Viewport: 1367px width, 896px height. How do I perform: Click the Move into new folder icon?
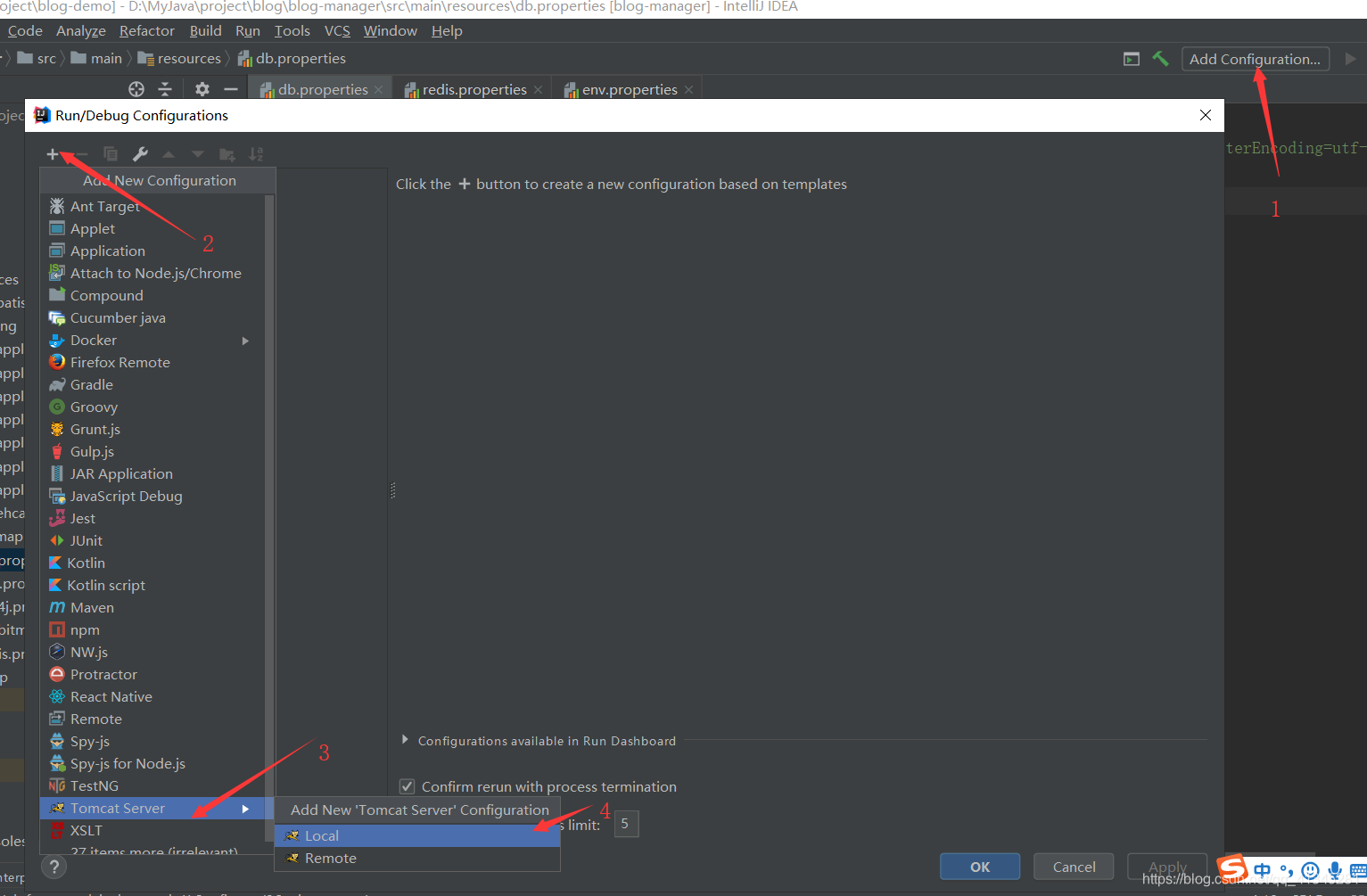tap(227, 154)
